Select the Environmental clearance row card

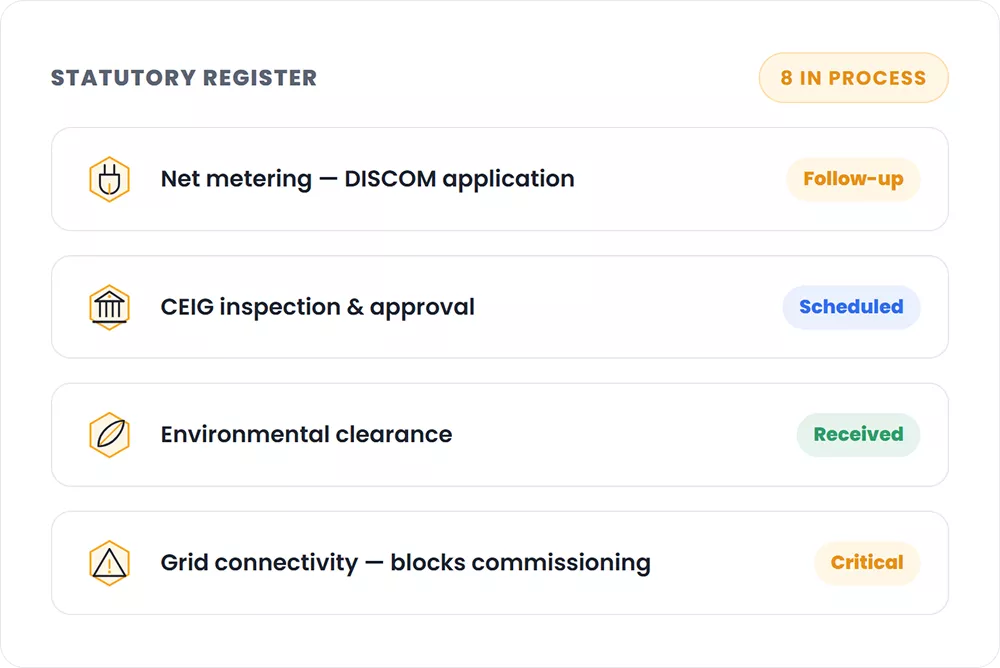point(500,434)
